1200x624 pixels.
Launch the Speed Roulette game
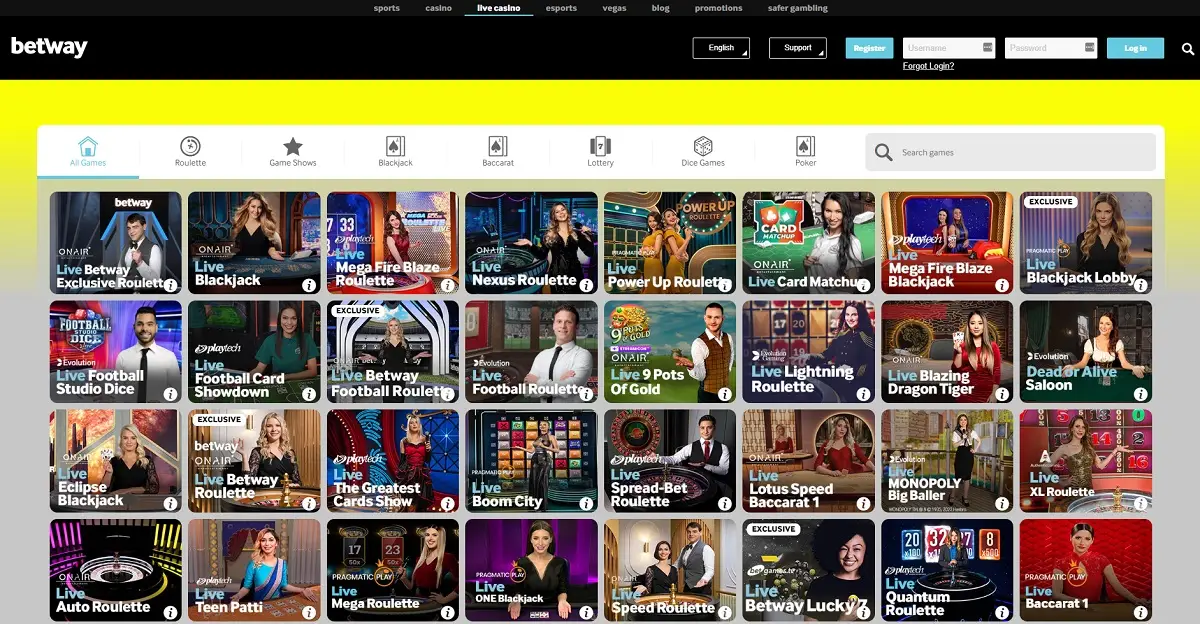pos(670,570)
